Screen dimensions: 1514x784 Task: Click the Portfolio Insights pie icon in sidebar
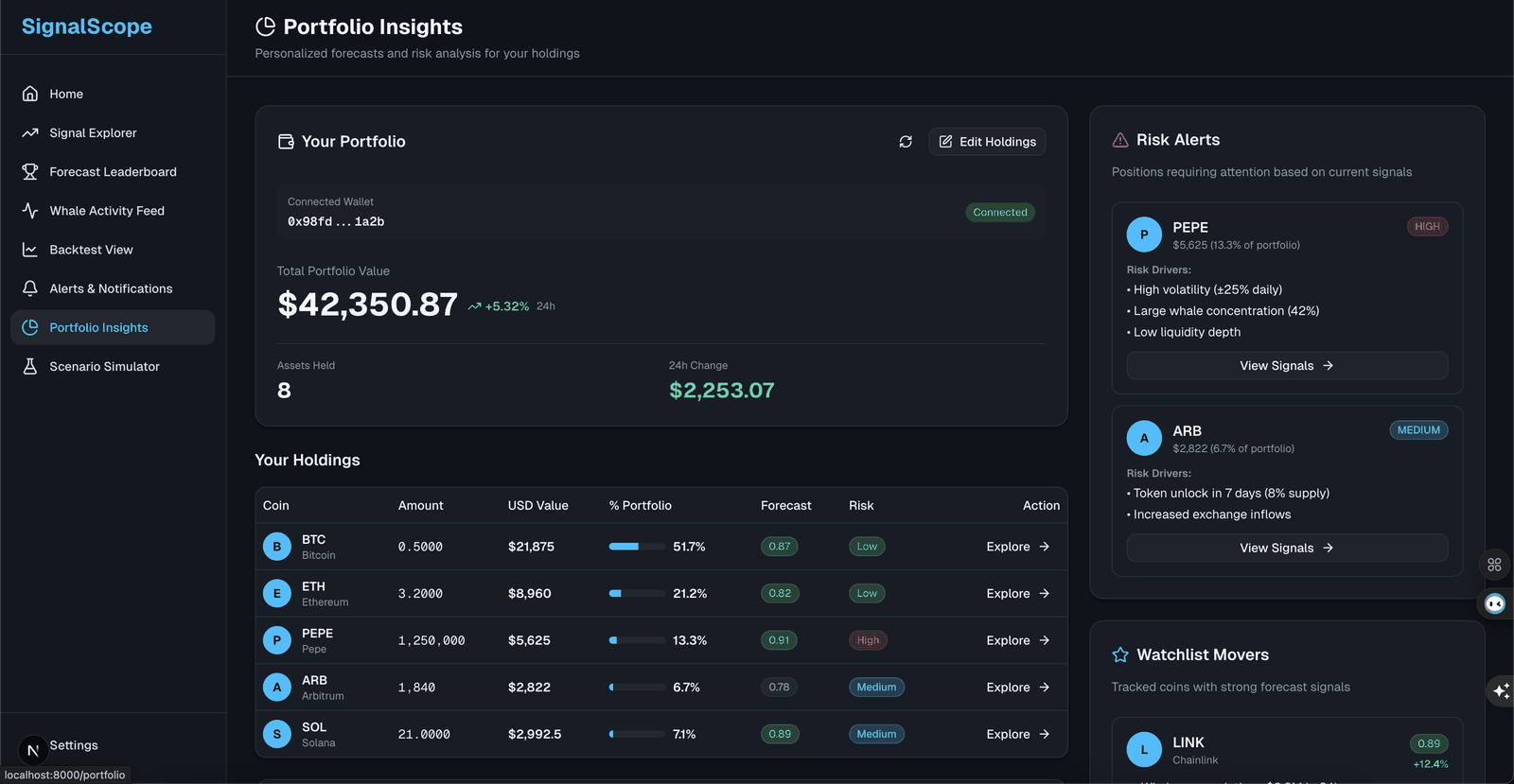[30, 327]
